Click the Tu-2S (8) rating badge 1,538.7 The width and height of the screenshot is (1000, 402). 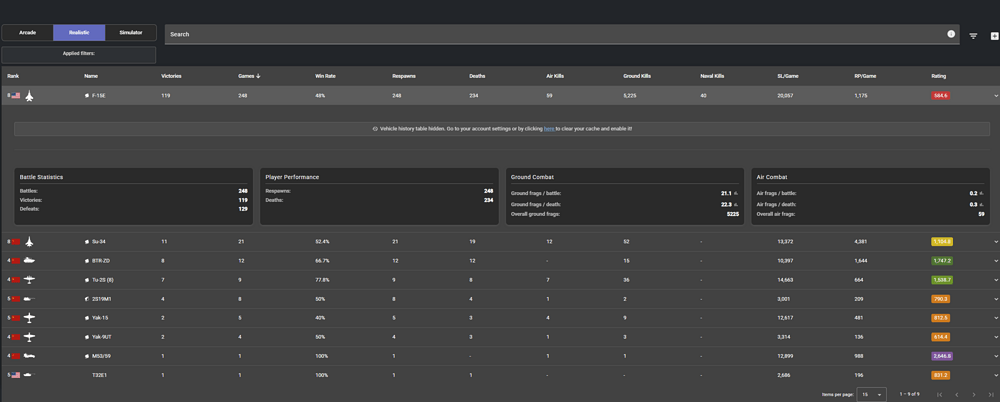click(942, 280)
